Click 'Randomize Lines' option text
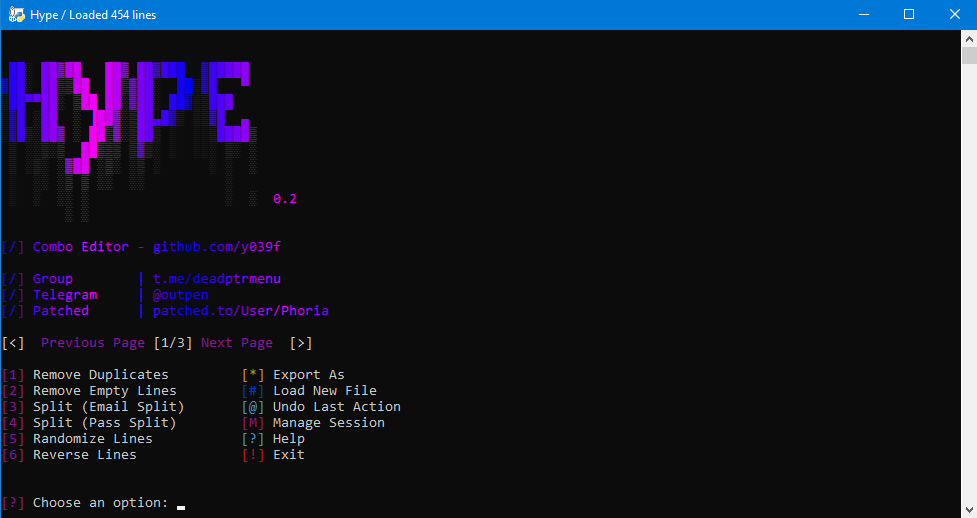This screenshot has width=977, height=518. pos(93,439)
